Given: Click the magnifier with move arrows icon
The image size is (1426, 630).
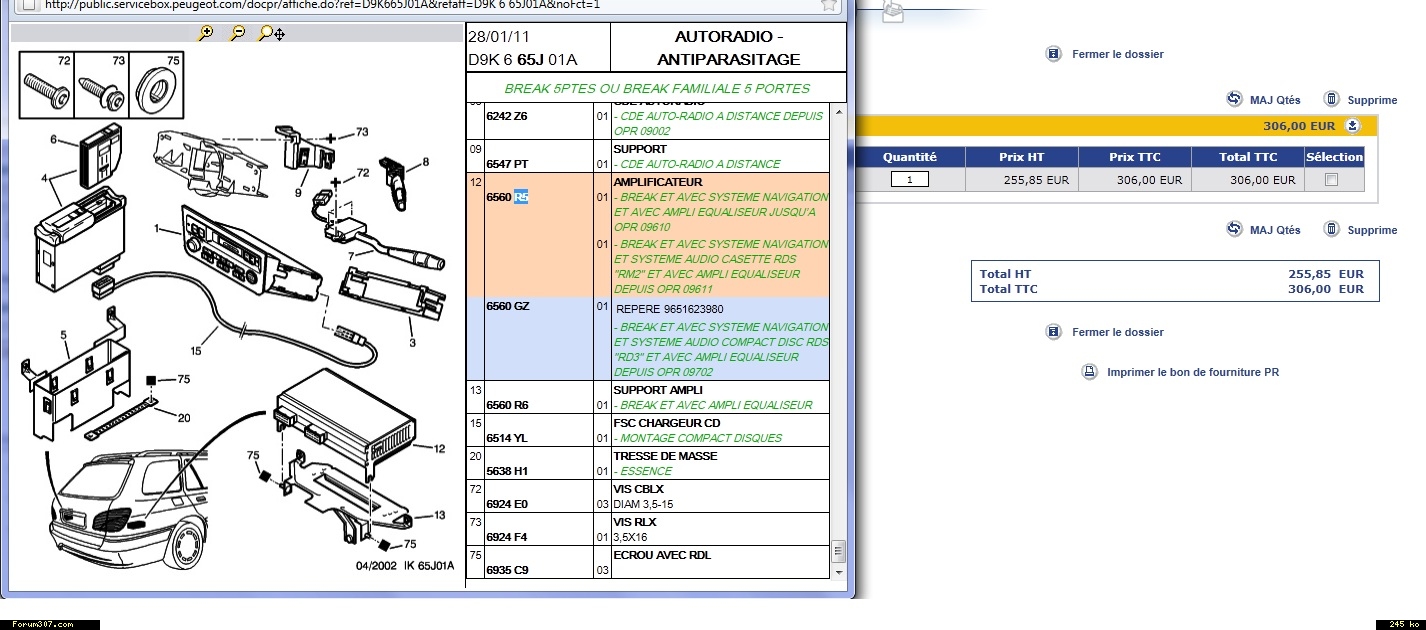Looking at the screenshot, I should 271,33.
